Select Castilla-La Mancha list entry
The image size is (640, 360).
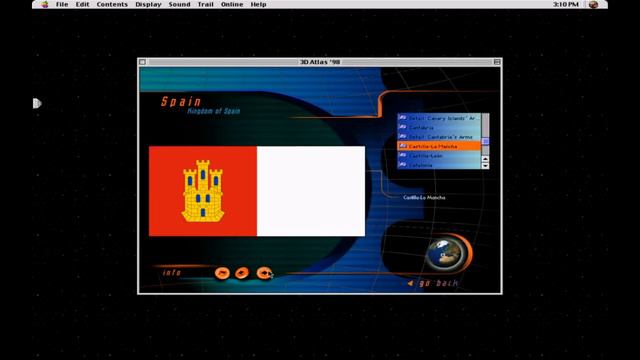(439, 146)
